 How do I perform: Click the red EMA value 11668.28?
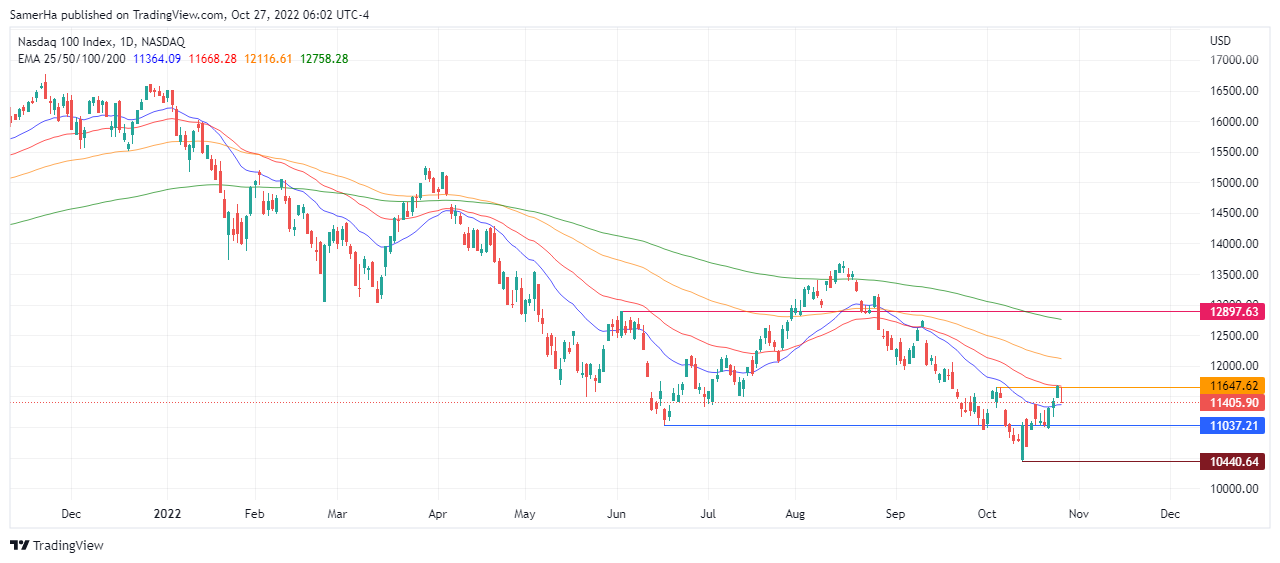tap(212, 59)
